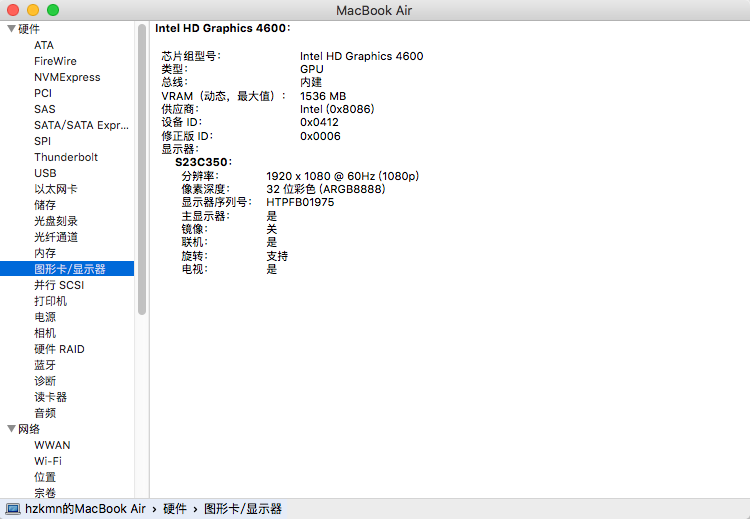
Task: Click the serial number HTPFB01975
Action: [x=300, y=202]
